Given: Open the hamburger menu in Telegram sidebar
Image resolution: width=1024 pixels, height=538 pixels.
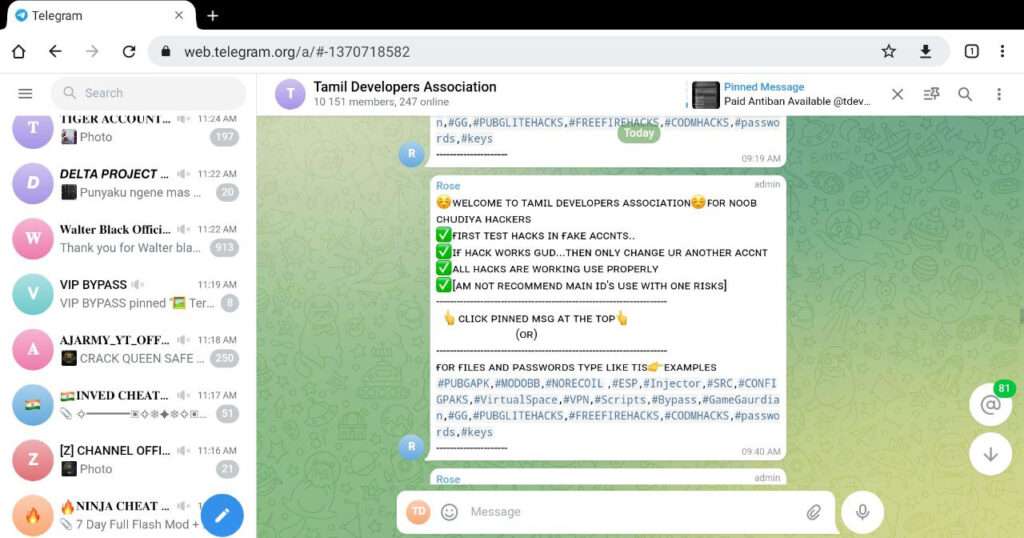Looking at the screenshot, I should 25,93.
